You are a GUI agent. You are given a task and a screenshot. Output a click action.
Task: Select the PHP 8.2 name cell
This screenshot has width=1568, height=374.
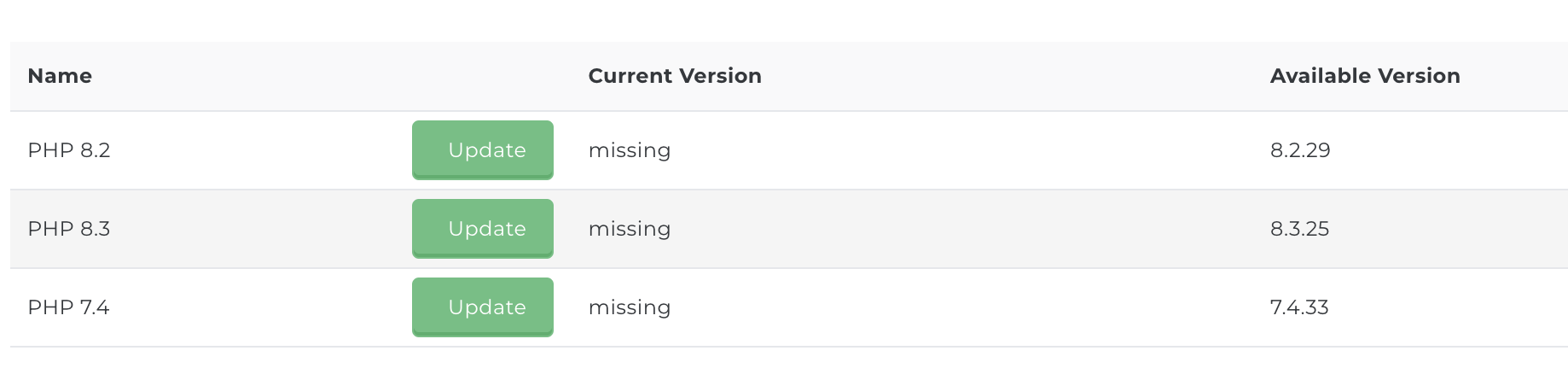point(69,150)
